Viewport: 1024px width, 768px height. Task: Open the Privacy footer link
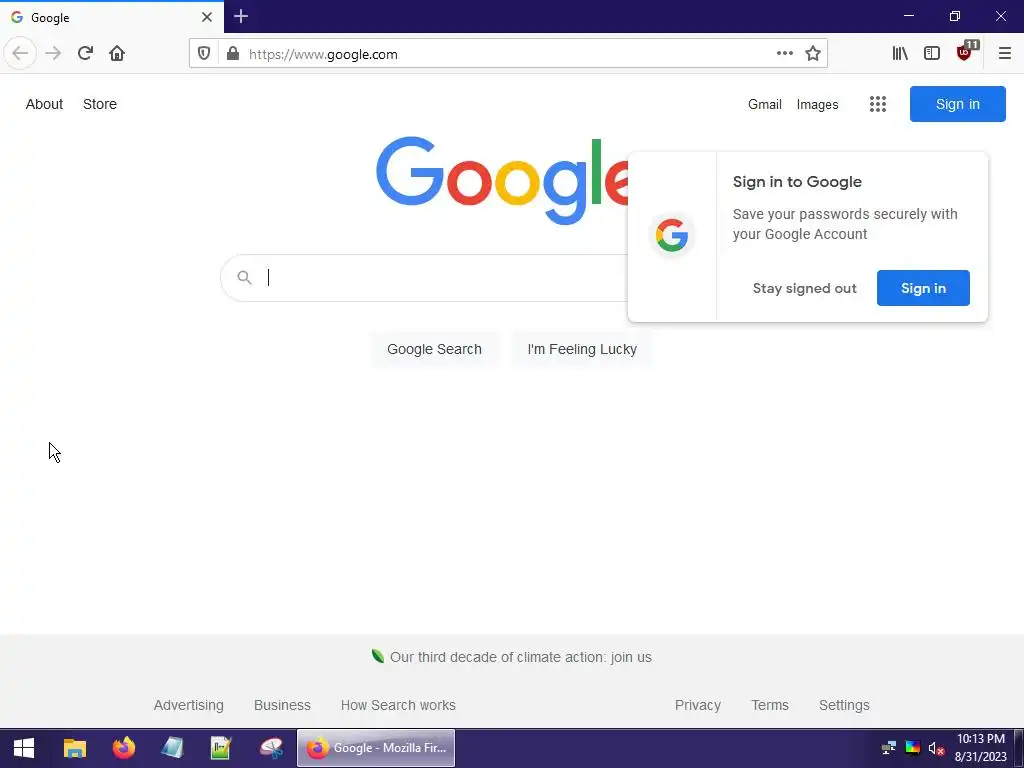pos(697,705)
